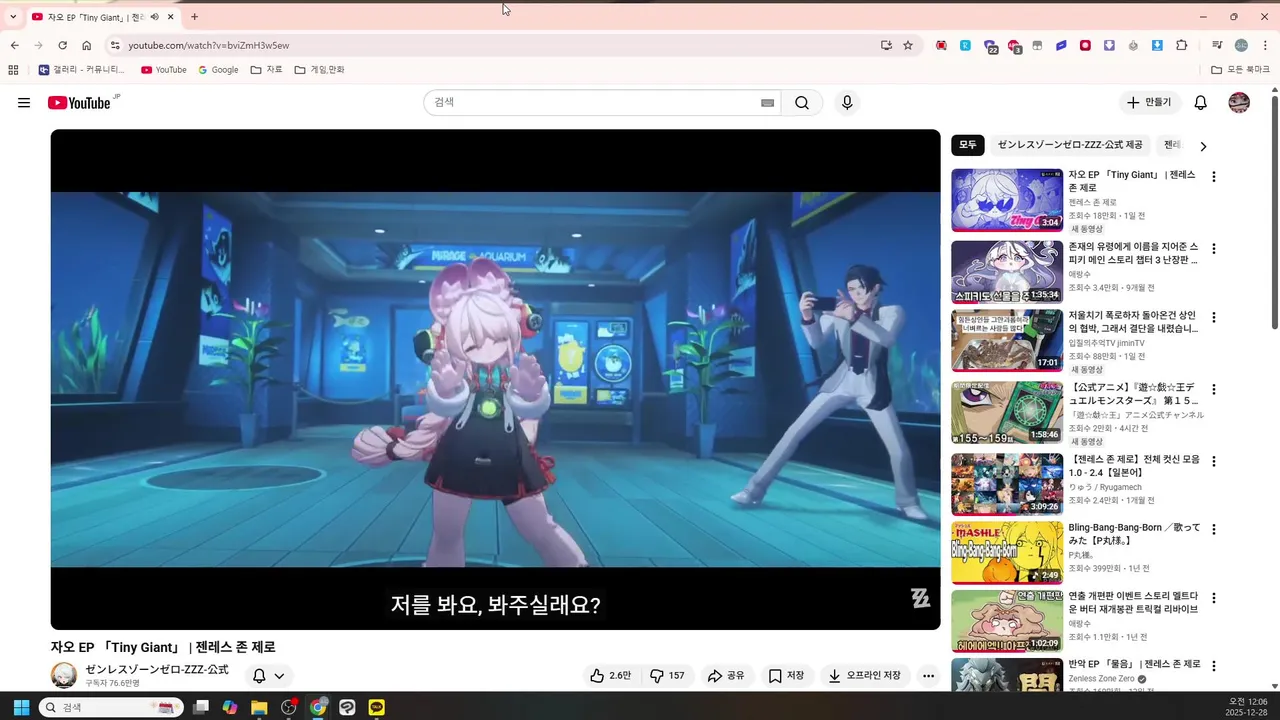Screen dimensions: 1280x720
Task: Open File Explorer from the taskbar
Action: [x=259, y=707]
